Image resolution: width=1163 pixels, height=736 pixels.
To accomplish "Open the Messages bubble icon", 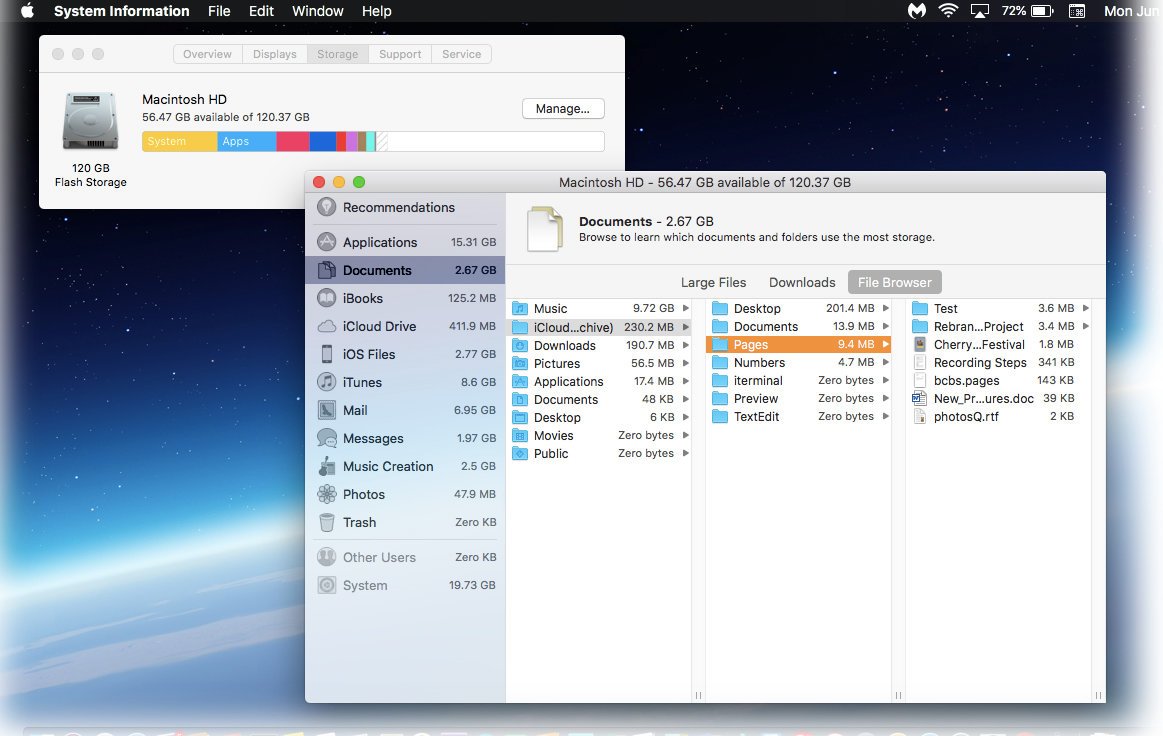I will coord(326,438).
